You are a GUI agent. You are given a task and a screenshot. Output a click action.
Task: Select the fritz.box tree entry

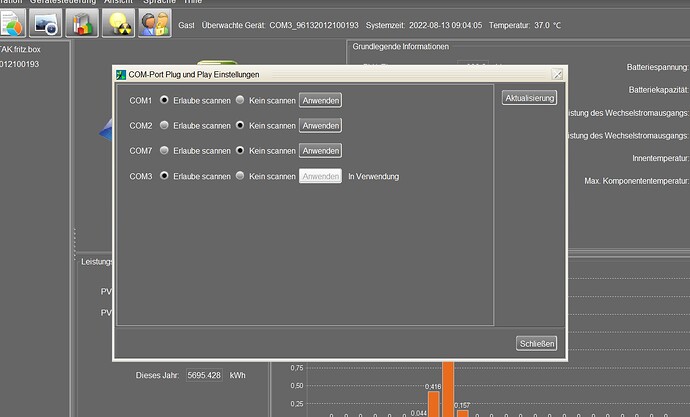point(20,49)
